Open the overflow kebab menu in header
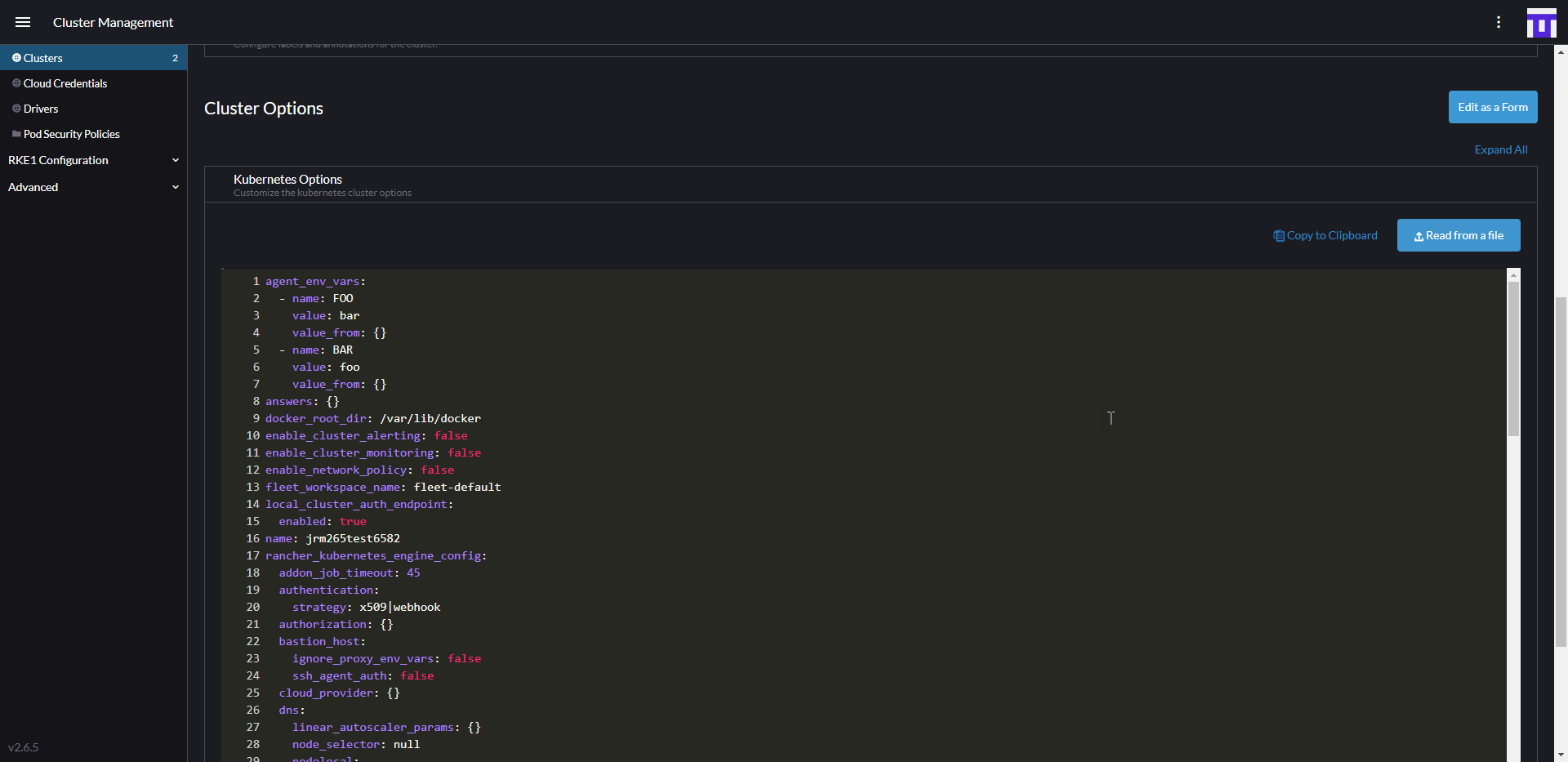The image size is (1568, 762). 1499,22
